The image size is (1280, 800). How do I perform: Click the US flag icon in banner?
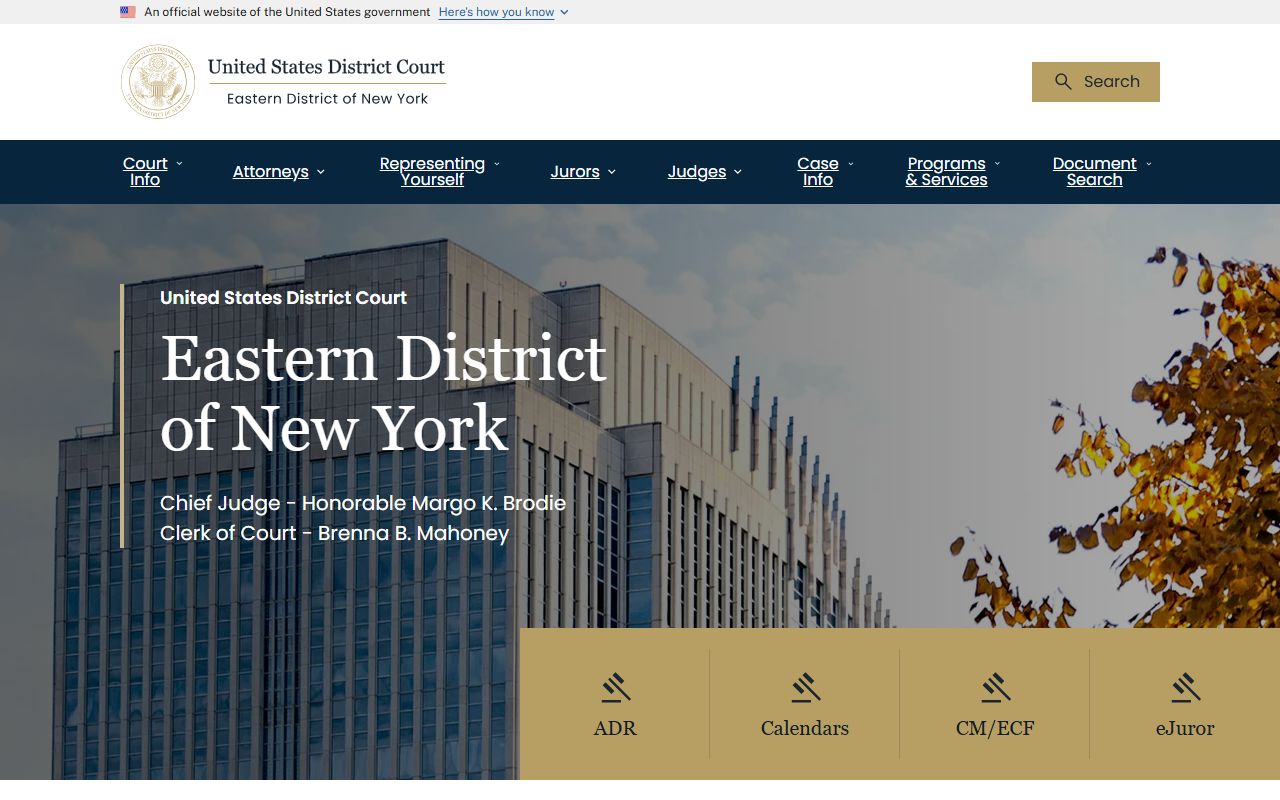[x=128, y=12]
